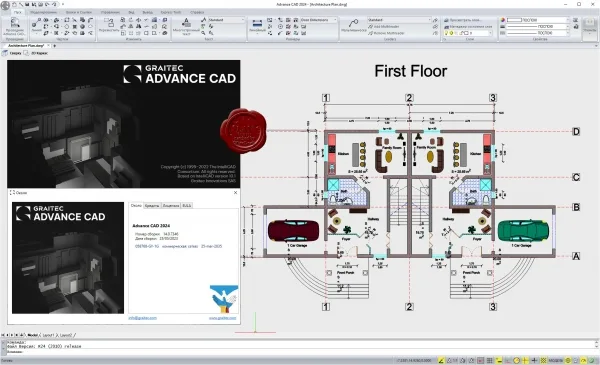Open the Вид ribbon tab
The height and width of the screenshot is (365, 600).
(x=131, y=12)
